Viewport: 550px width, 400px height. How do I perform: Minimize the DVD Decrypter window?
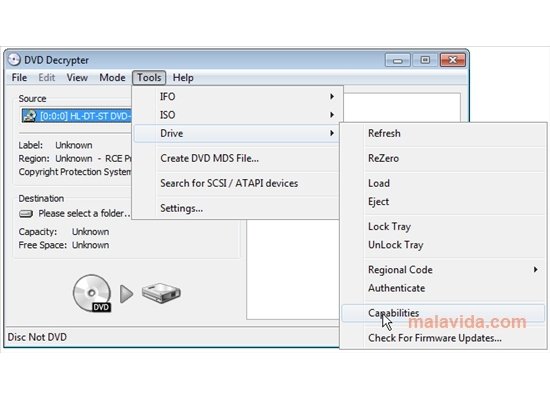point(397,60)
